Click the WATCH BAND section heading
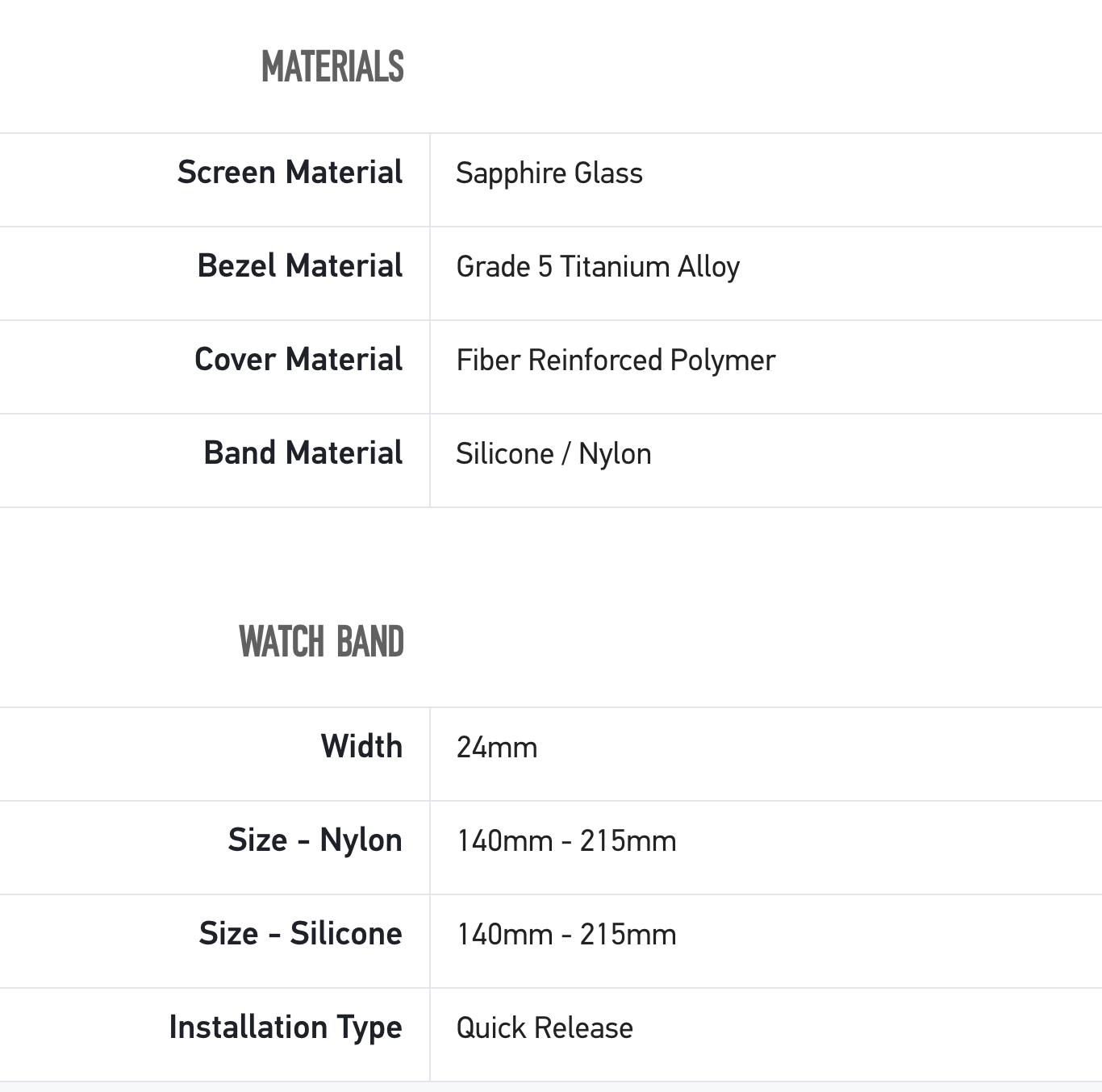The width and height of the screenshot is (1102, 1092). click(321, 642)
